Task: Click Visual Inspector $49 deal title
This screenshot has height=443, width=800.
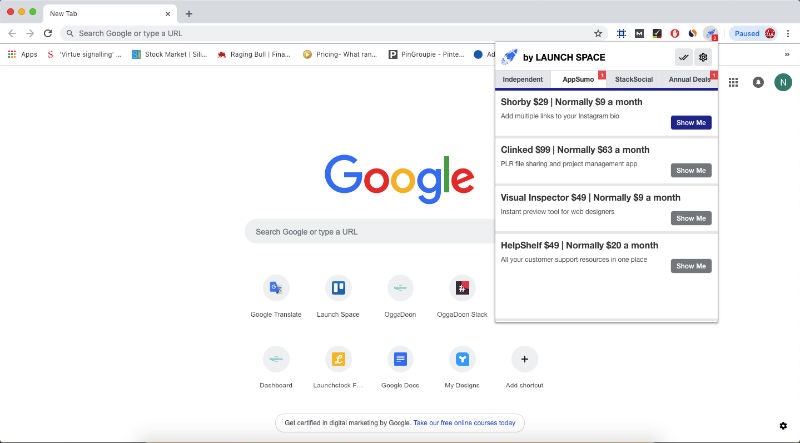Action: click(x=590, y=198)
